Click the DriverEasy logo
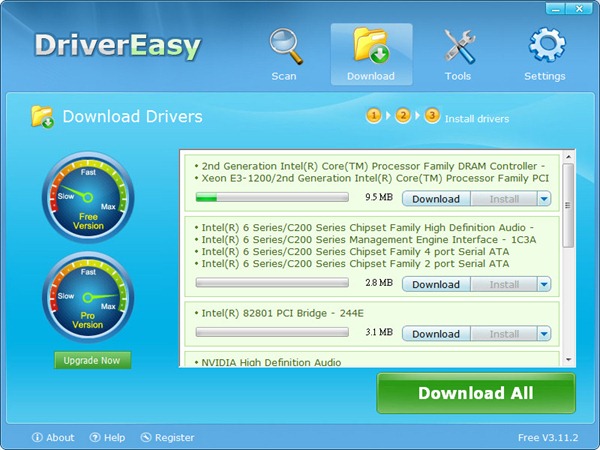This screenshot has height=450, width=600. (118, 47)
